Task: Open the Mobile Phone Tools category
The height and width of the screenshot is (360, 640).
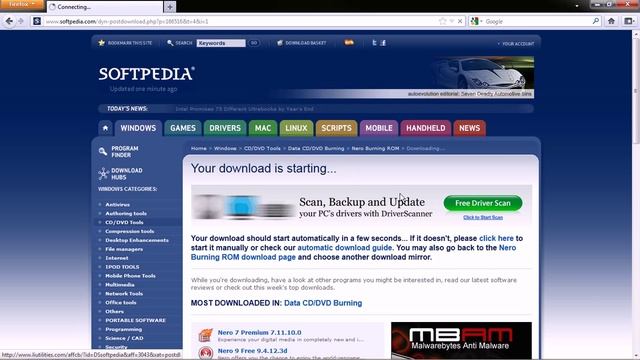Action: pyautogui.click(x=130, y=276)
